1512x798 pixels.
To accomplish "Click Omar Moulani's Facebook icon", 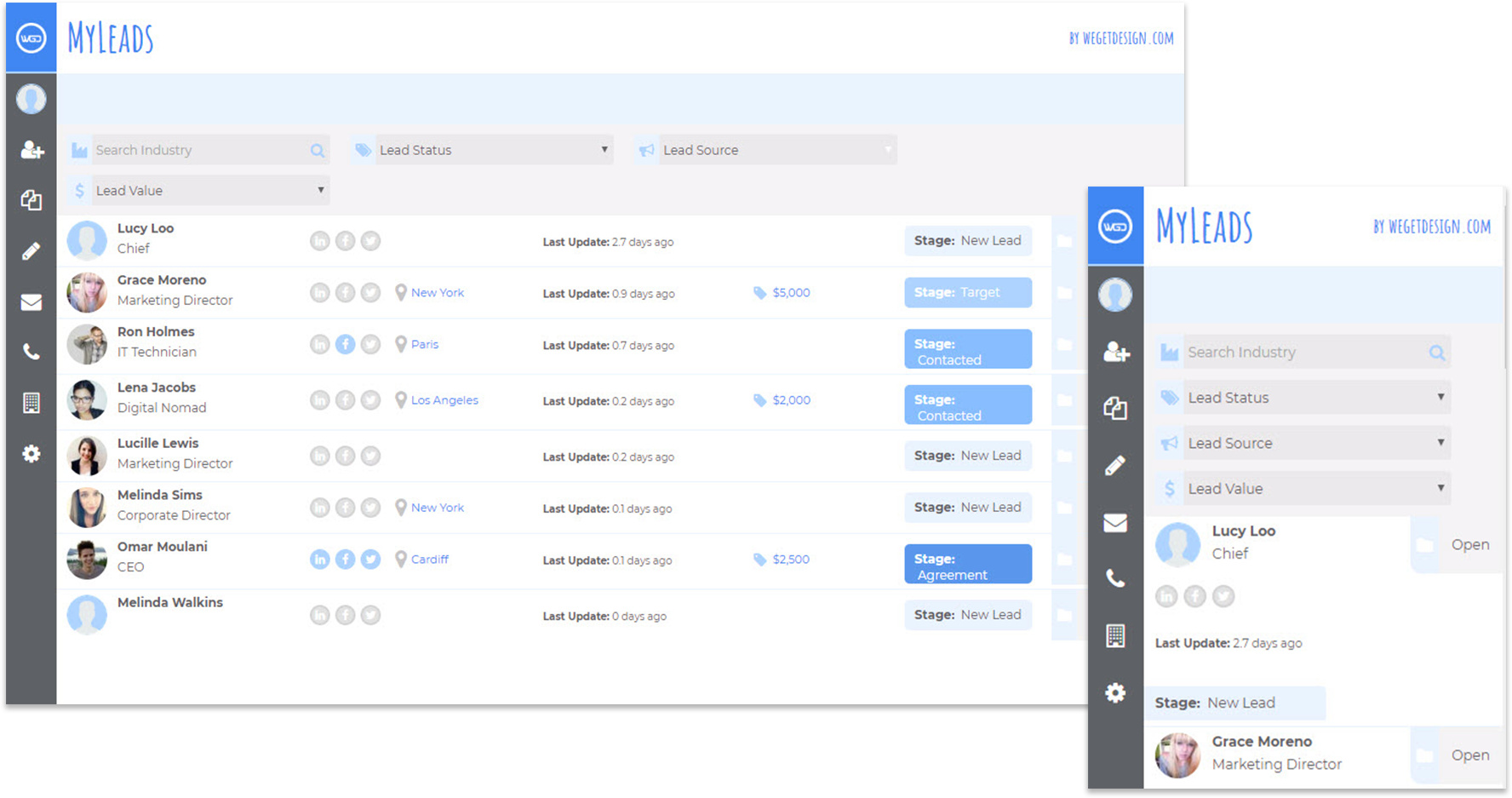I will (x=345, y=560).
